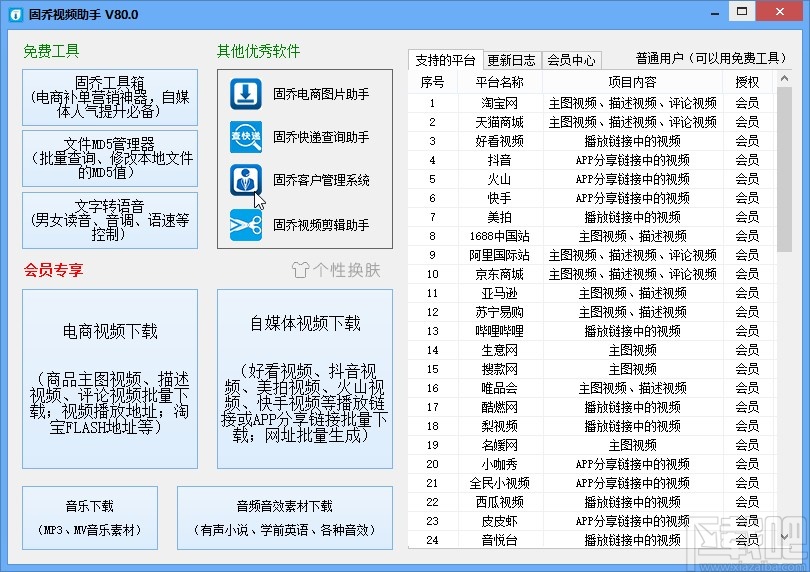The image size is (810, 572).
Task: Select the 皮皮虾 row
Action: (592, 521)
